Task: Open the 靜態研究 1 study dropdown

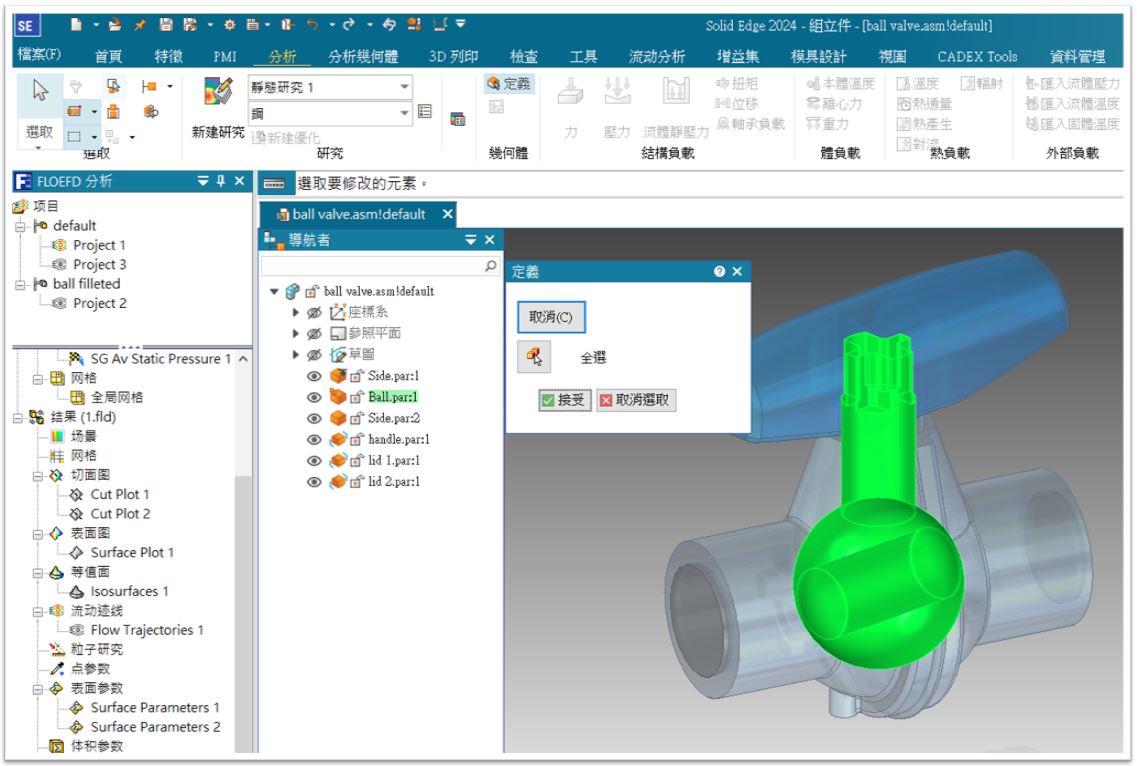Action: (x=404, y=87)
